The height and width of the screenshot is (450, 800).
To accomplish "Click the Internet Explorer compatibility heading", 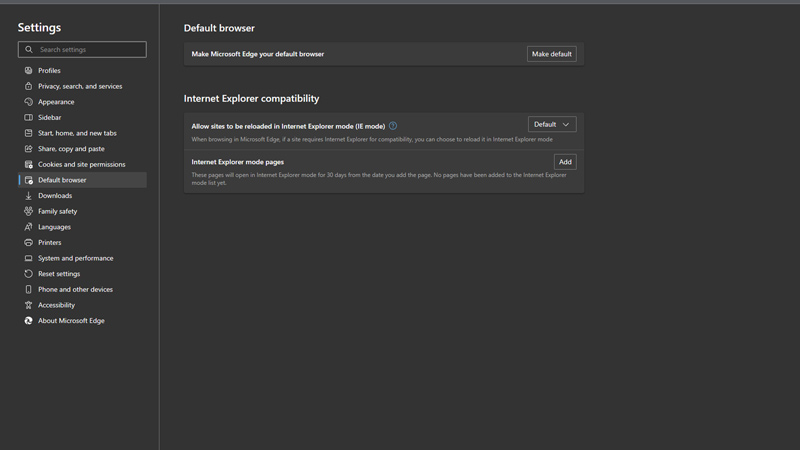I will (x=252, y=98).
